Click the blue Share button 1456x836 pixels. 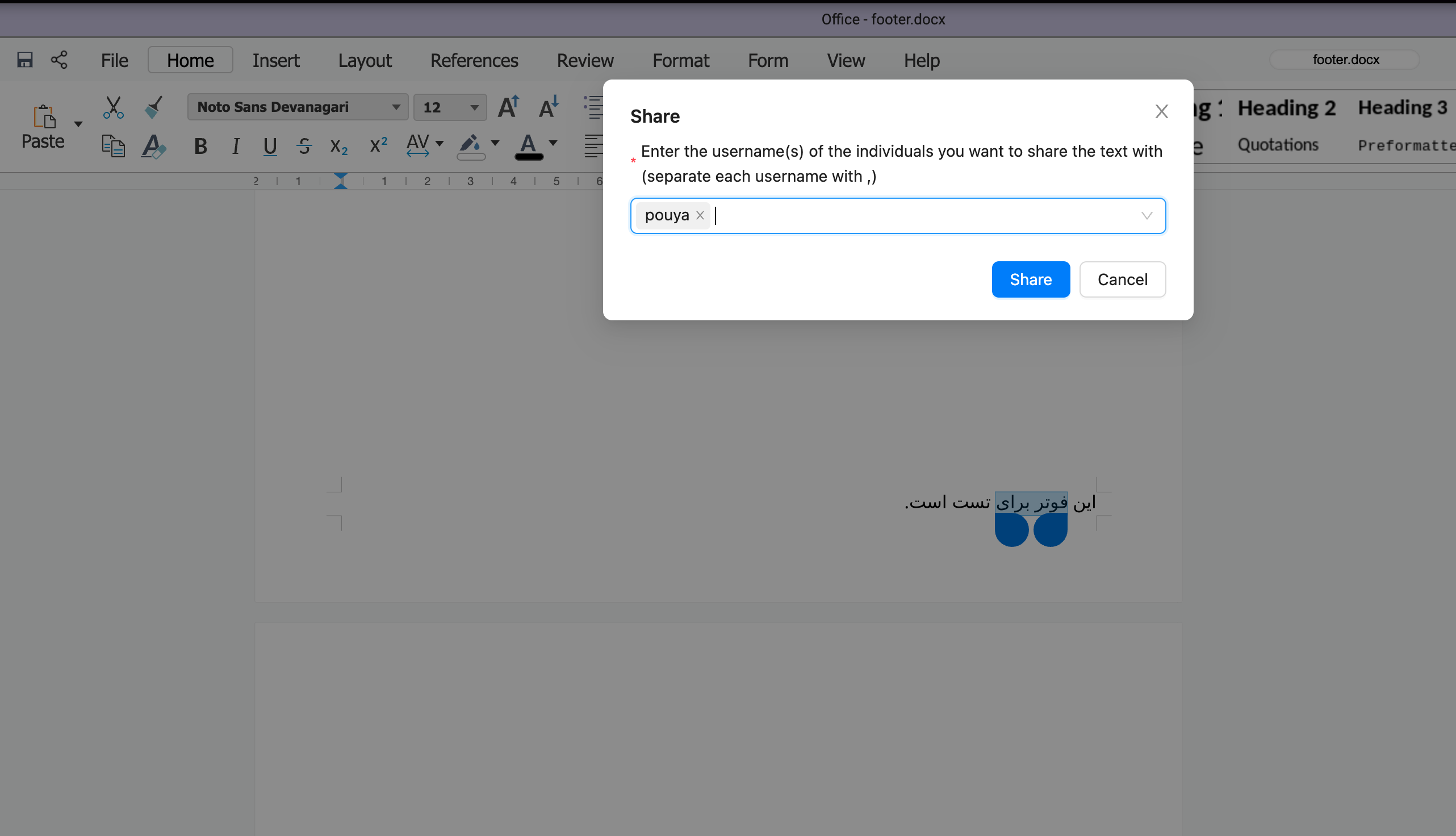[x=1030, y=279]
